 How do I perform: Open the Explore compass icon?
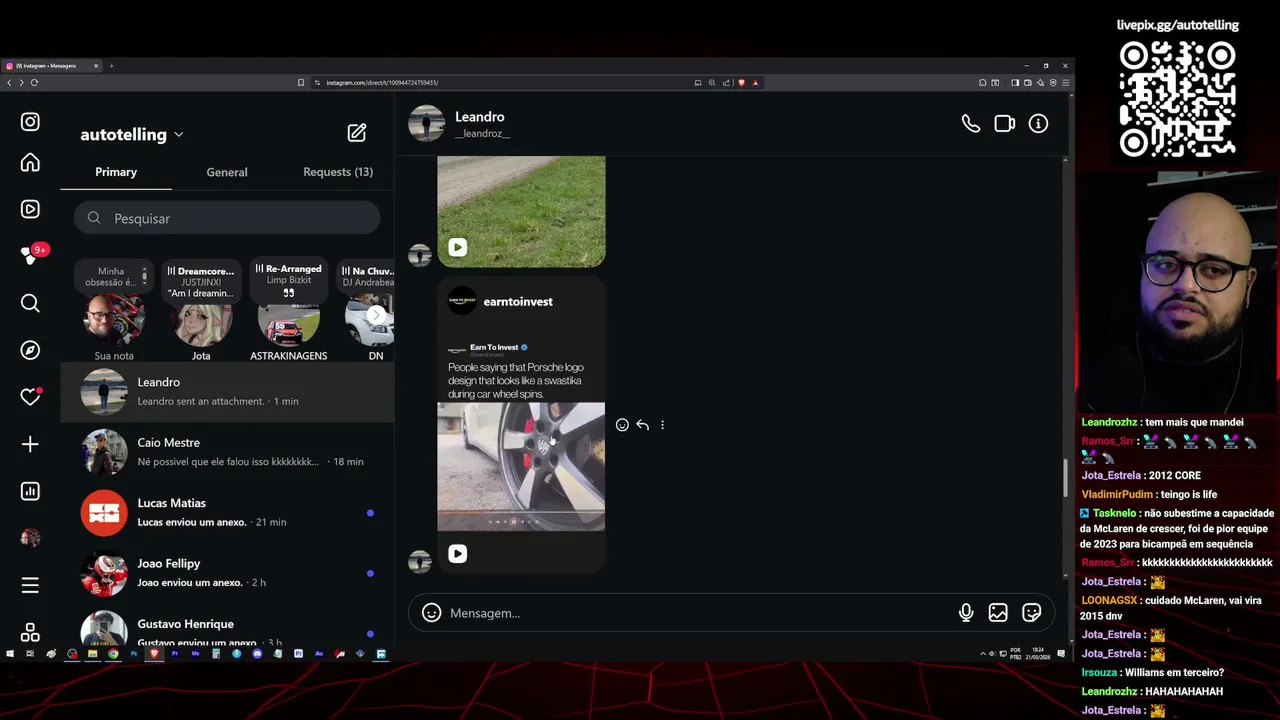click(30, 350)
